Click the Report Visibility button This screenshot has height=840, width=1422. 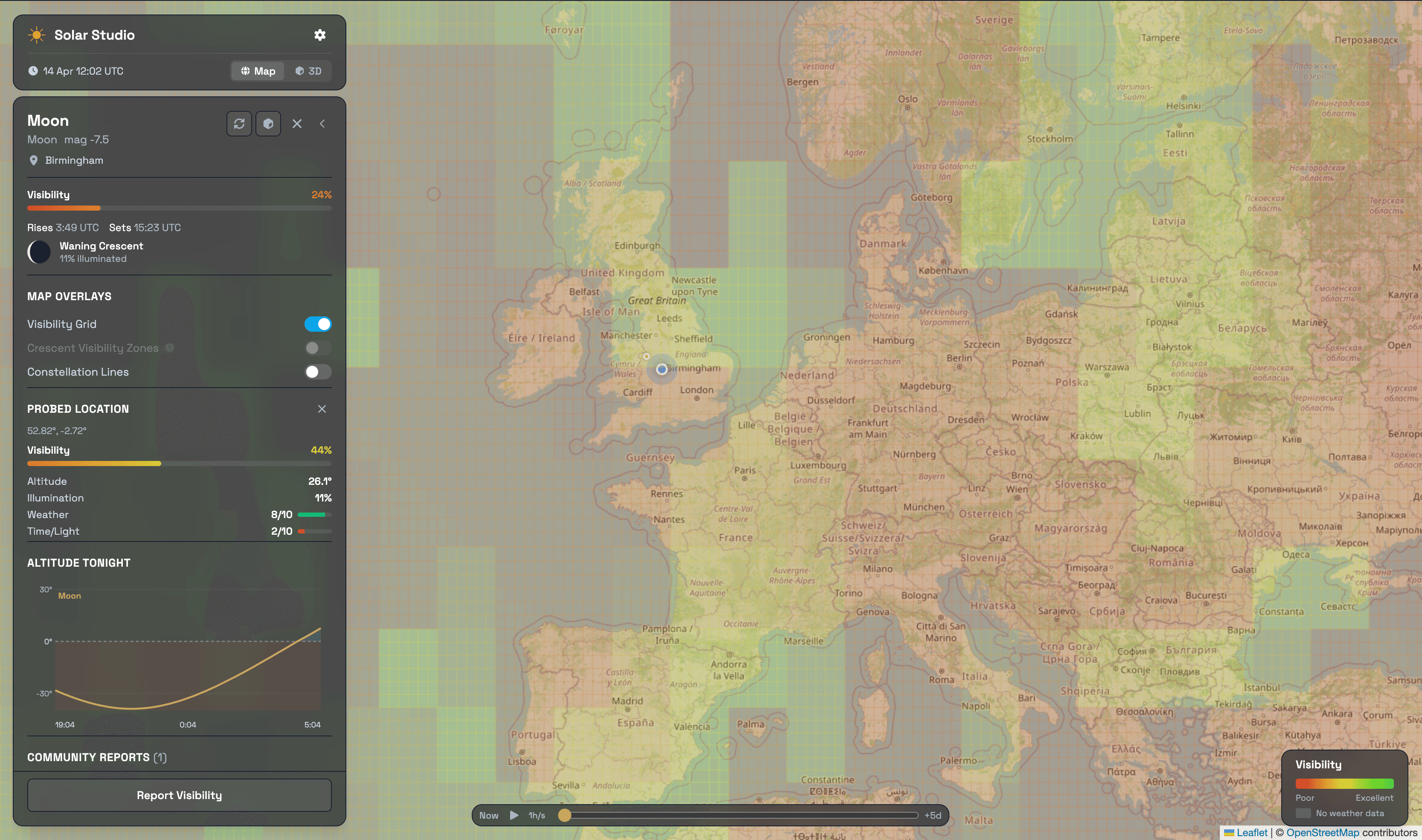[179, 795]
